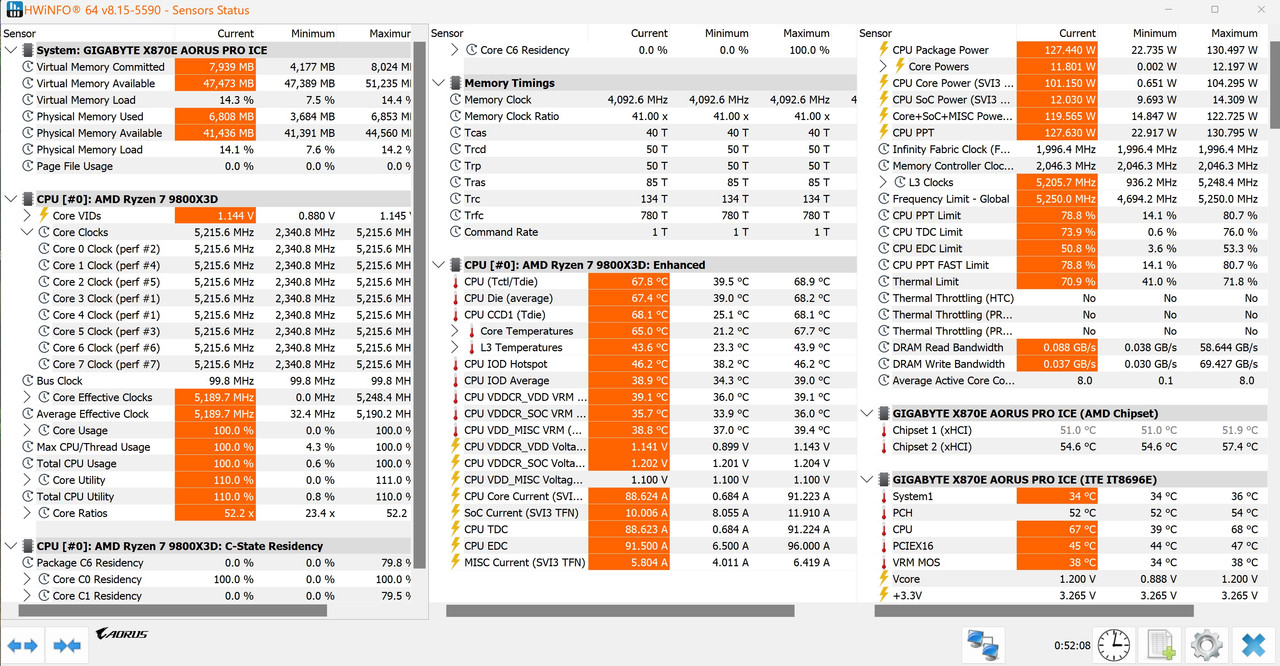Expand the L3 Clocks row
Viewport: 1280px width, 666px height.
883,182
